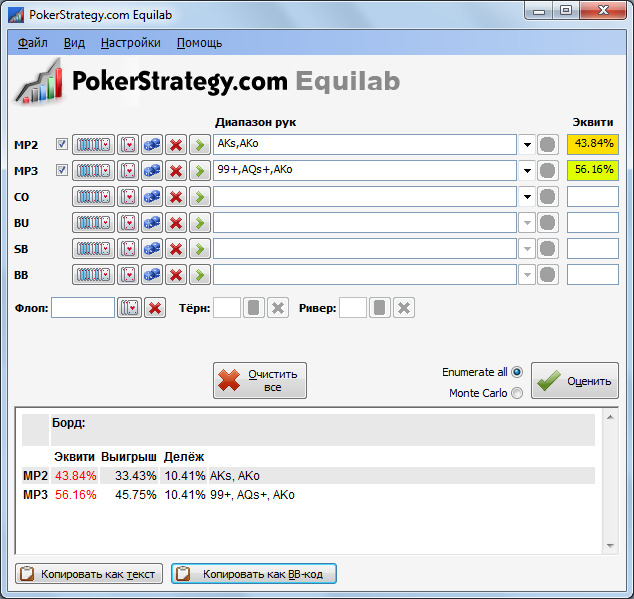This screenshot has height=599, width=634.
Task: Open card selector for MP2 row
Action: click(128, 144)
